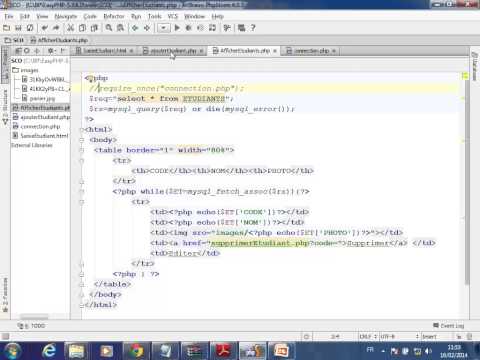The width and height of the screenshot is (480, 360).
Task: Collapse the first tr code fold marker
Action: [x=82, y=160]
